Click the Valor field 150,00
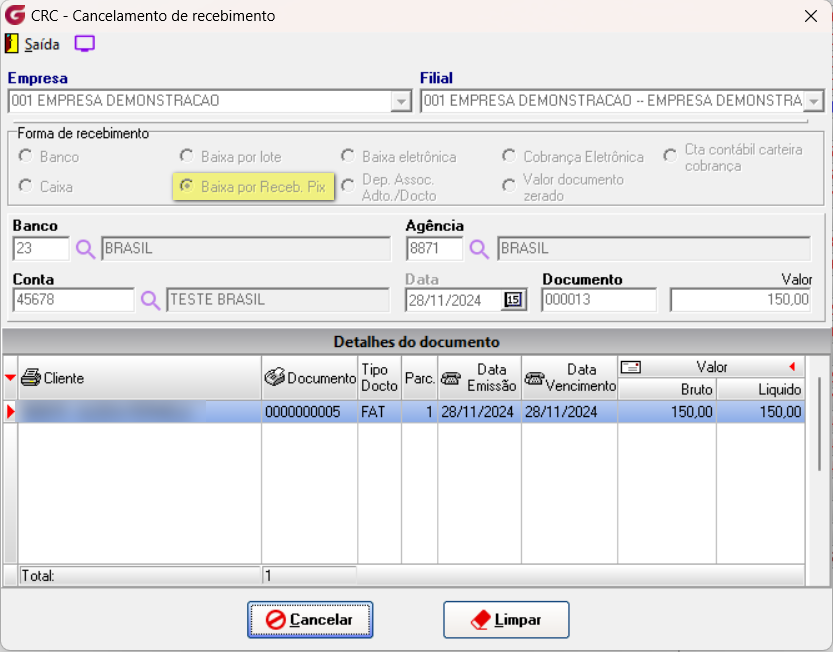The image size is (833, 652). click(x=741, y=300)
